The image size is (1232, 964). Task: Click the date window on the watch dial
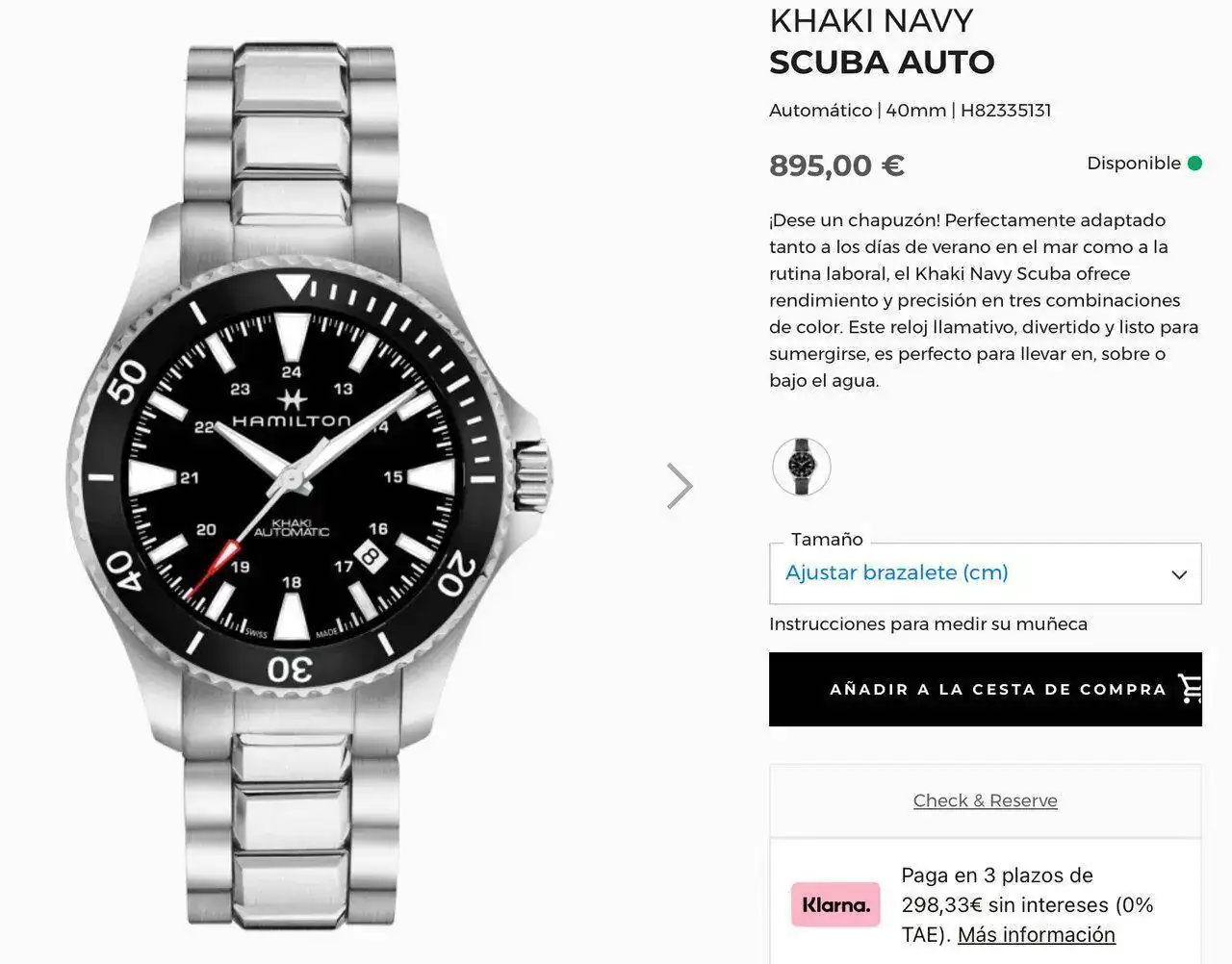370,557
